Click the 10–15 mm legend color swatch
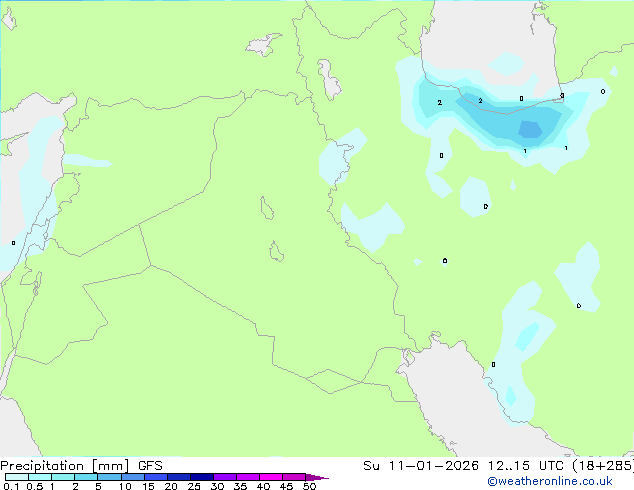634x490 pixels. 132,477
